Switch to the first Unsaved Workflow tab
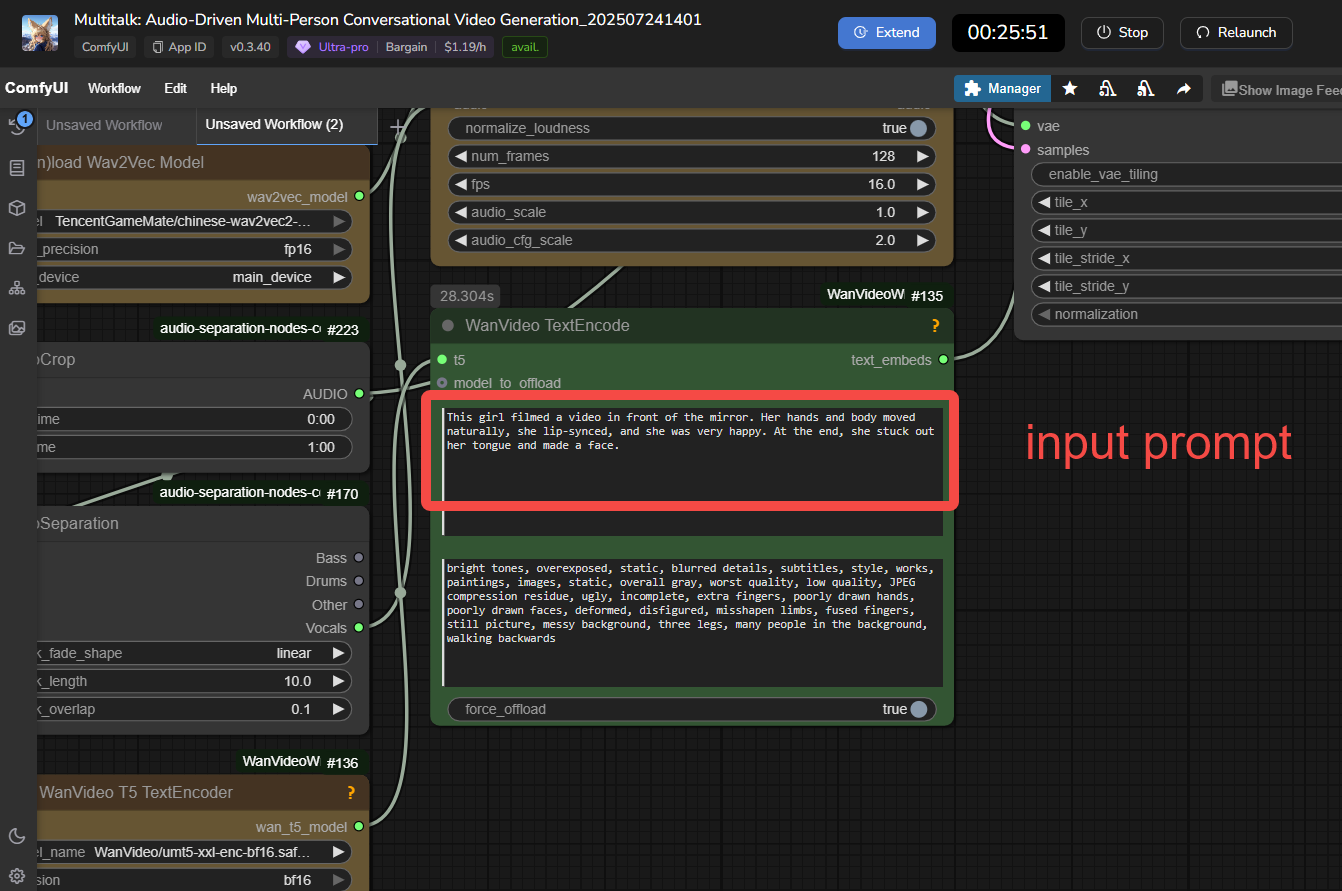This screenshot has width=1342, height=891. click(104, 125)
